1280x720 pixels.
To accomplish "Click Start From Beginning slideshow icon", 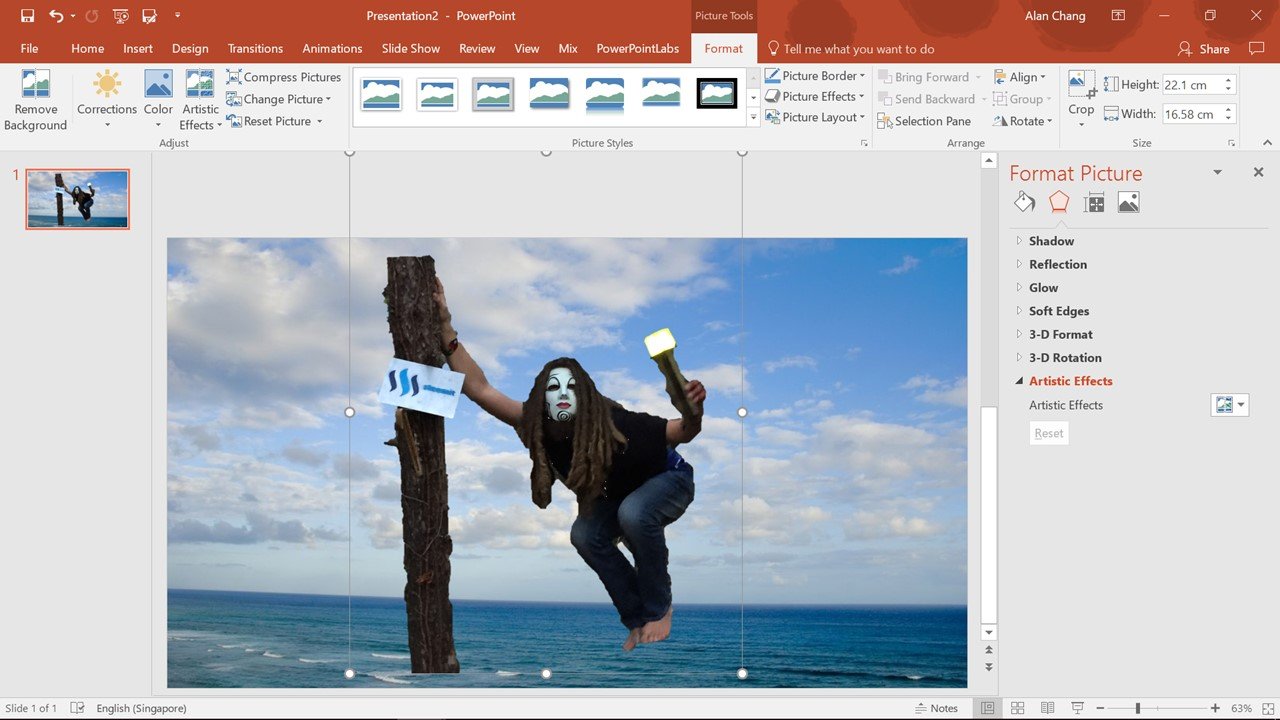I will (121, 16).
